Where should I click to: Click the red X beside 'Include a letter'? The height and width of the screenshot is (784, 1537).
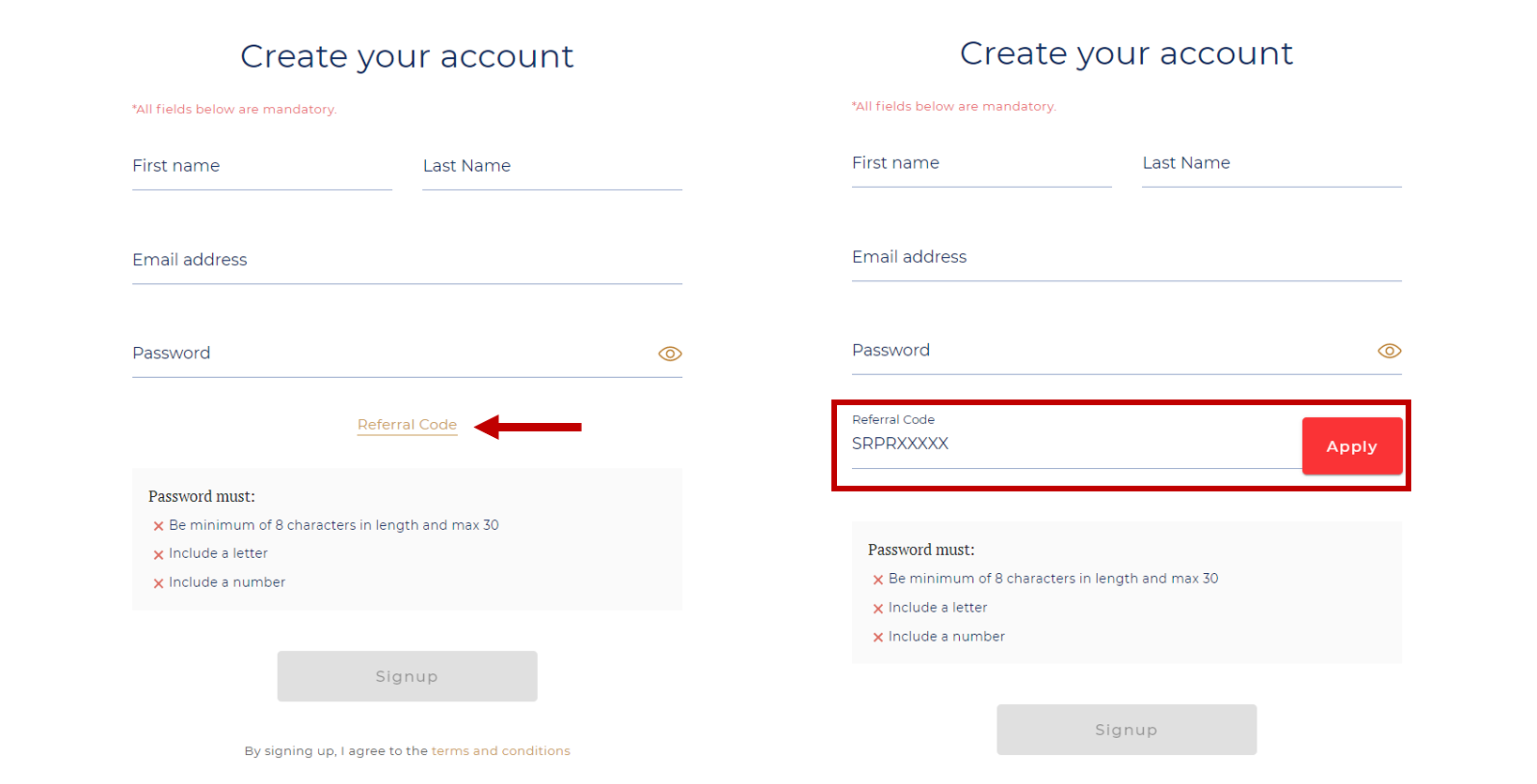[x=158, y=553]
